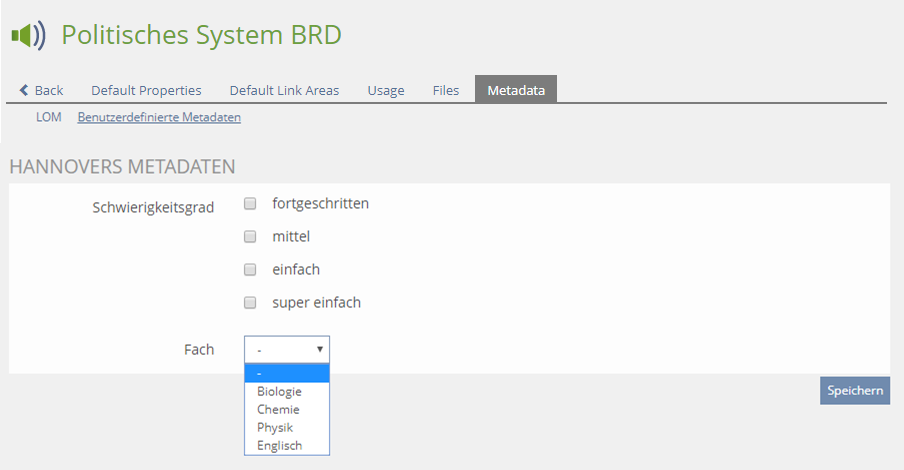904x470 pixels.
Task: Toggle the super einfach checkbox
Action: coord(250,303)
